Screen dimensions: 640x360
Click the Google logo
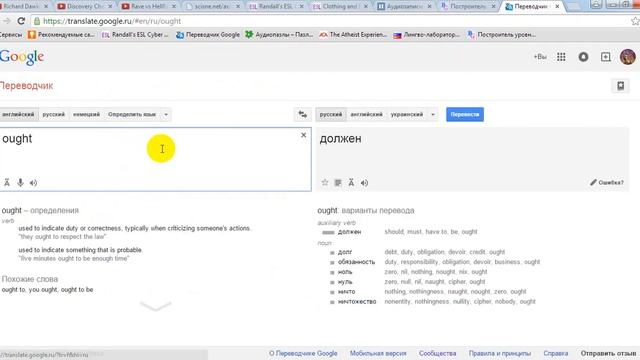22,58
